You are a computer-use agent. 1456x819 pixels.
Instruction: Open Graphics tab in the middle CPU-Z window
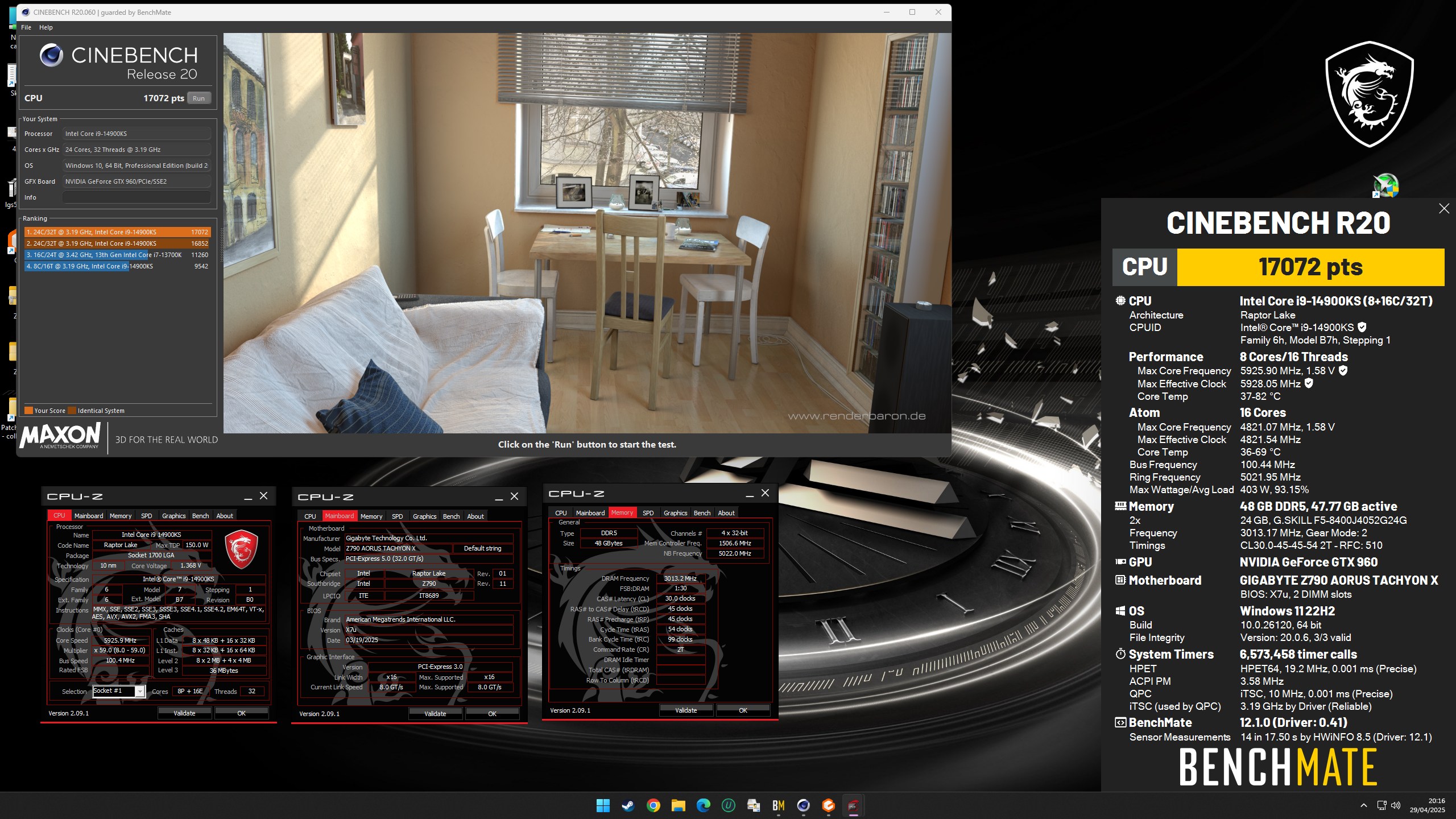pyautogui.click(x=425, y=516)
